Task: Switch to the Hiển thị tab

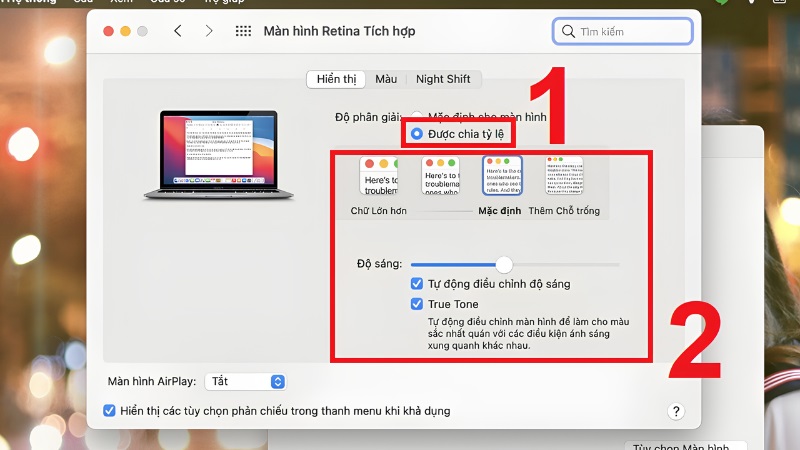Action: point(336,79)
